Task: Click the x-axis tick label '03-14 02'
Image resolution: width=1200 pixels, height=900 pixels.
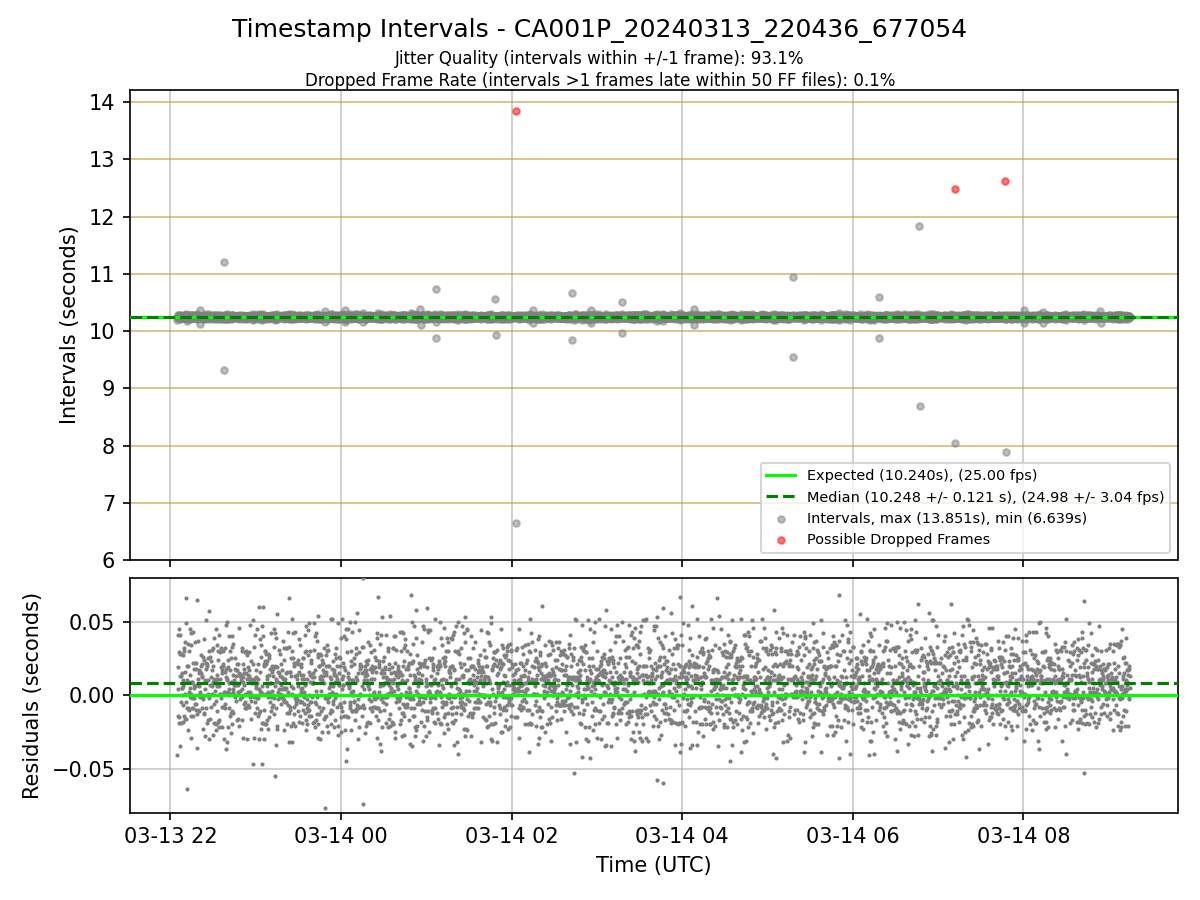Action: [x=511, y=835]
